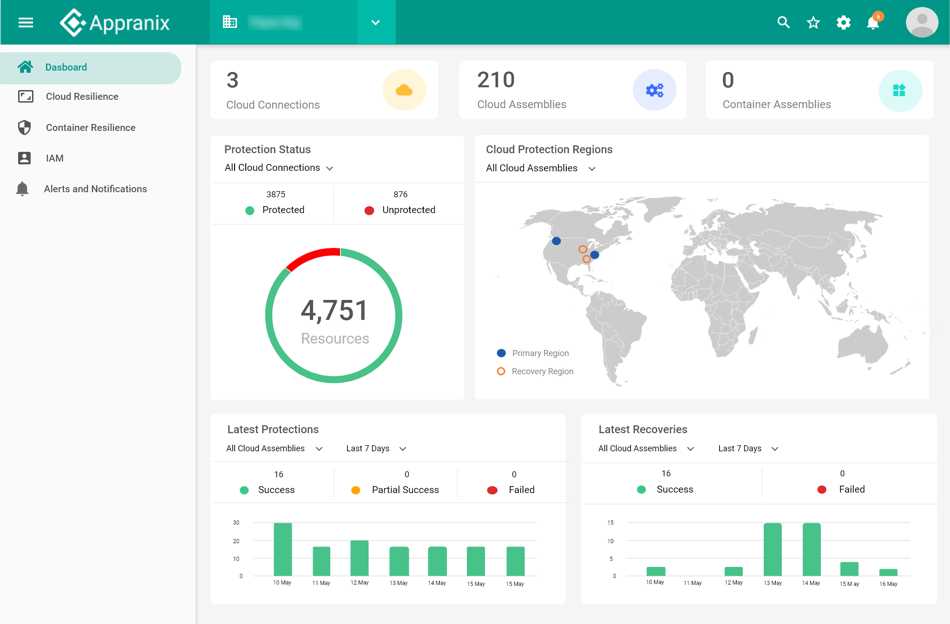Toggle the sidebar with the hamburger menu
Viewport: 950px width, 624px height.
(x=26, y=21)
